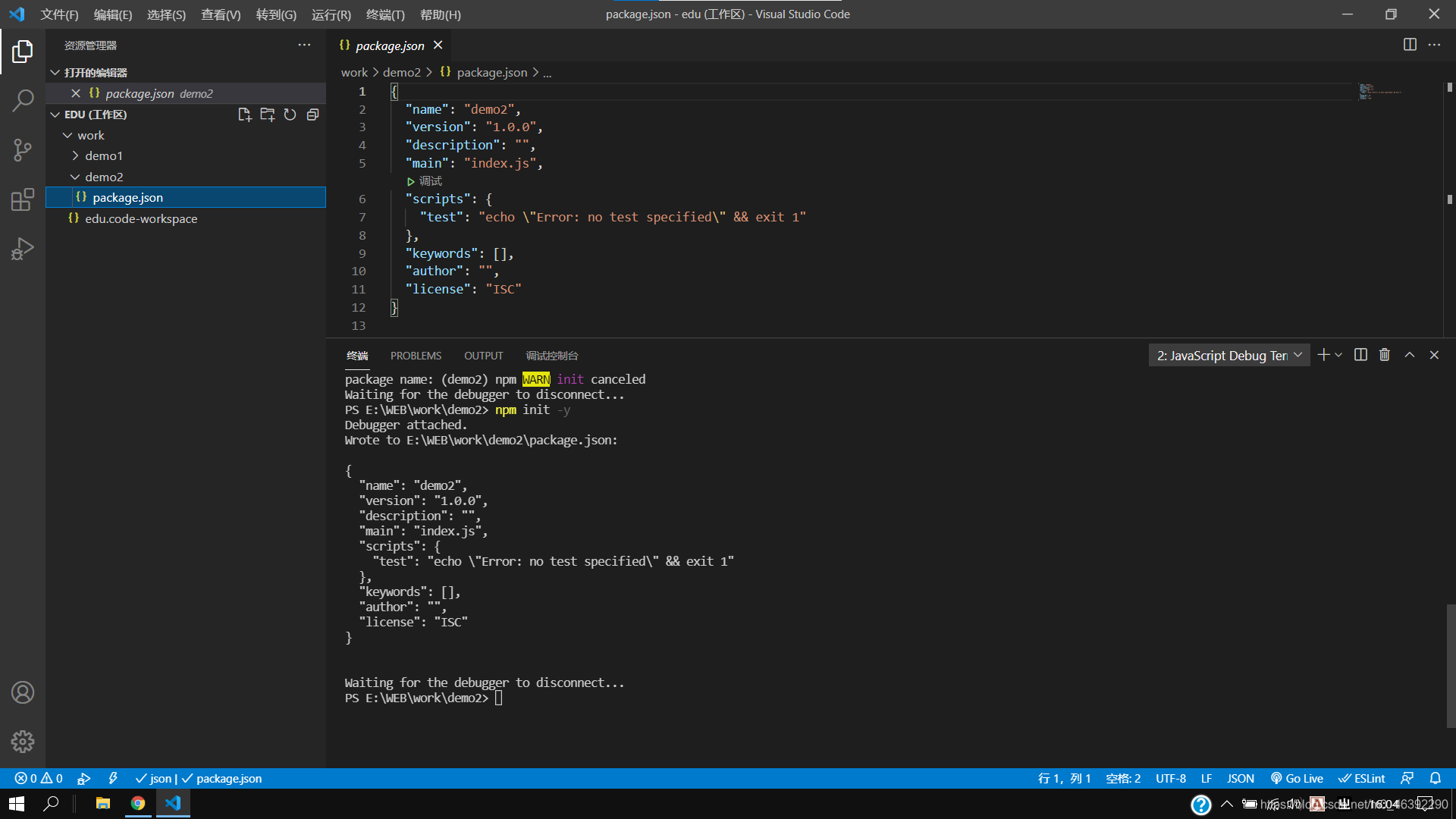The height and width of the screenshot is (819, 1456).
Task: Open the Edit menu
Action: [x=113, y=14]
